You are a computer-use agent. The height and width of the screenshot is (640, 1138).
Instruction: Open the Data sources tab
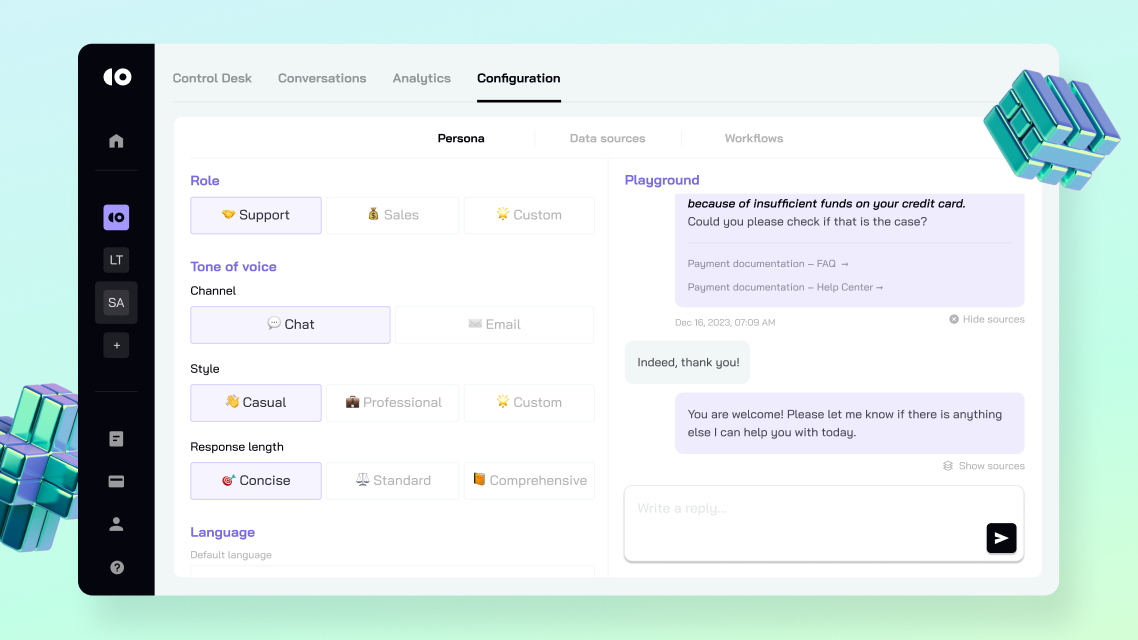pyautogui.click(x=607, y=138)
